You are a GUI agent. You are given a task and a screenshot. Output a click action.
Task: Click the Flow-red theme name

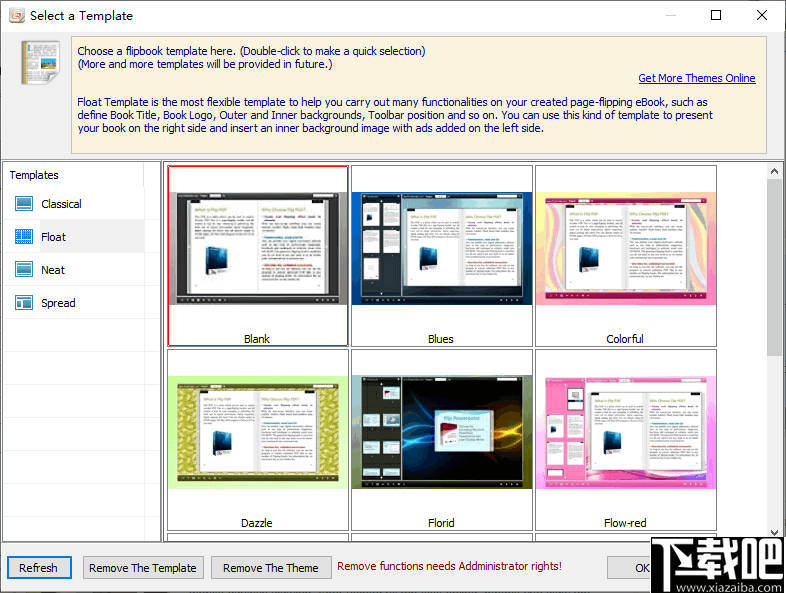pos(625,523)
